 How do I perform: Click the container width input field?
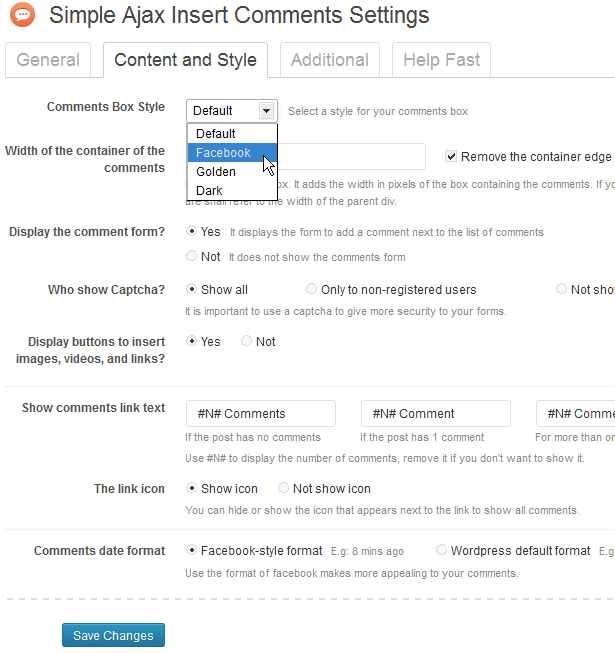[352, 157]
